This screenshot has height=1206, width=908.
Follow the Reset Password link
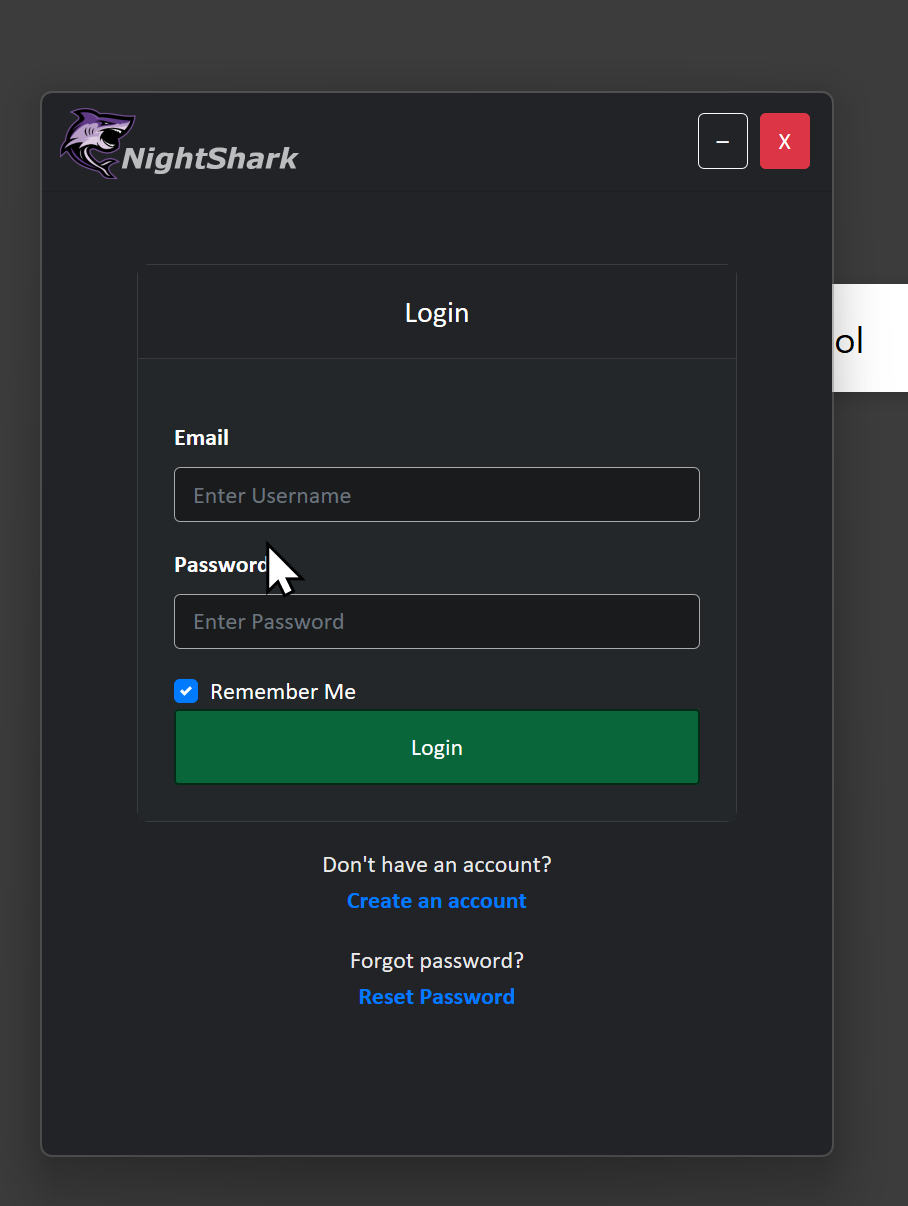(437, 997)
